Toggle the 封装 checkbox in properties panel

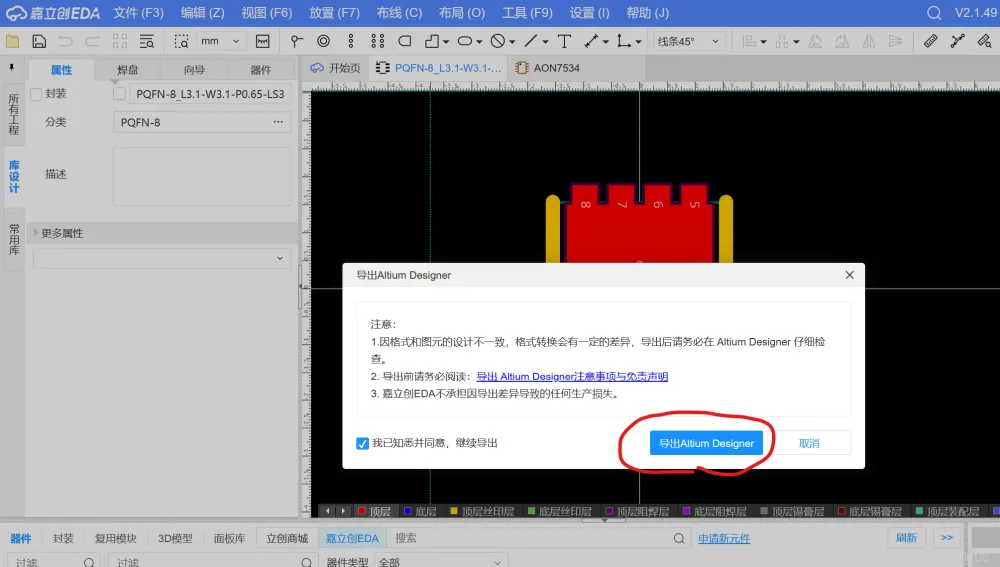[x=36, y=94]
